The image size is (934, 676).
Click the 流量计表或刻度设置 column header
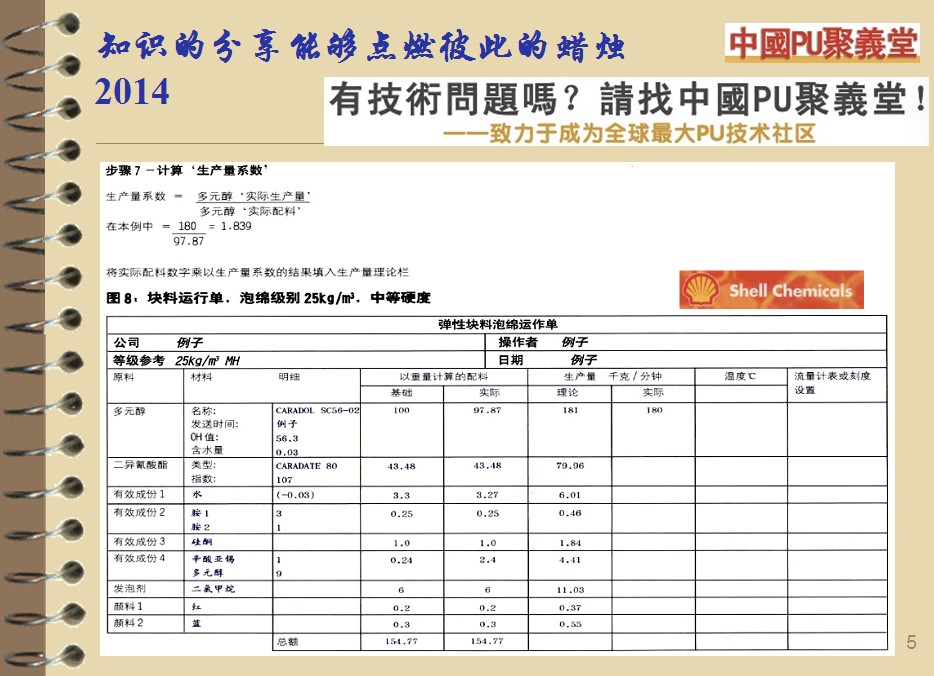pyautogui.click(x=832, y=383)
